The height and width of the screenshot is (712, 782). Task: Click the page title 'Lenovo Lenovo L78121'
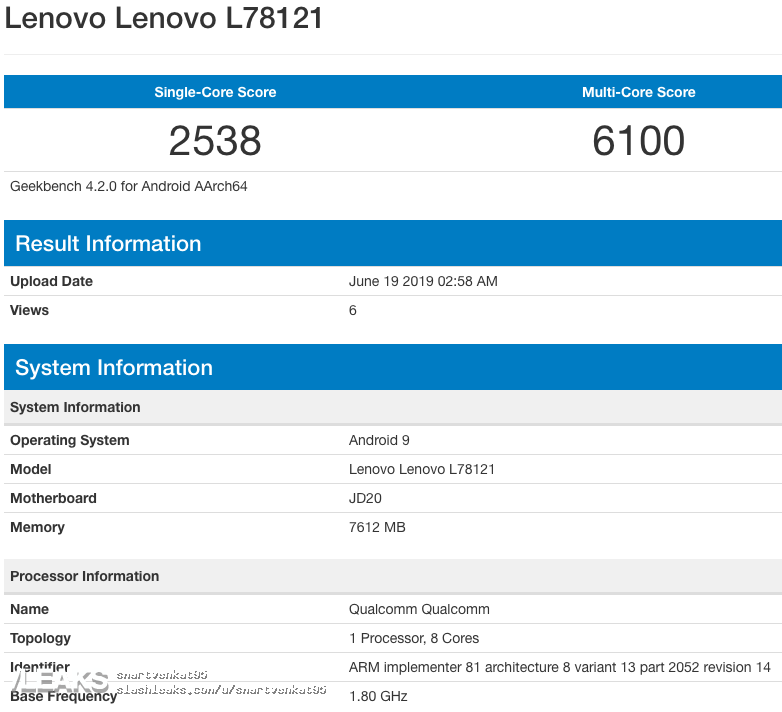point(164,18)
